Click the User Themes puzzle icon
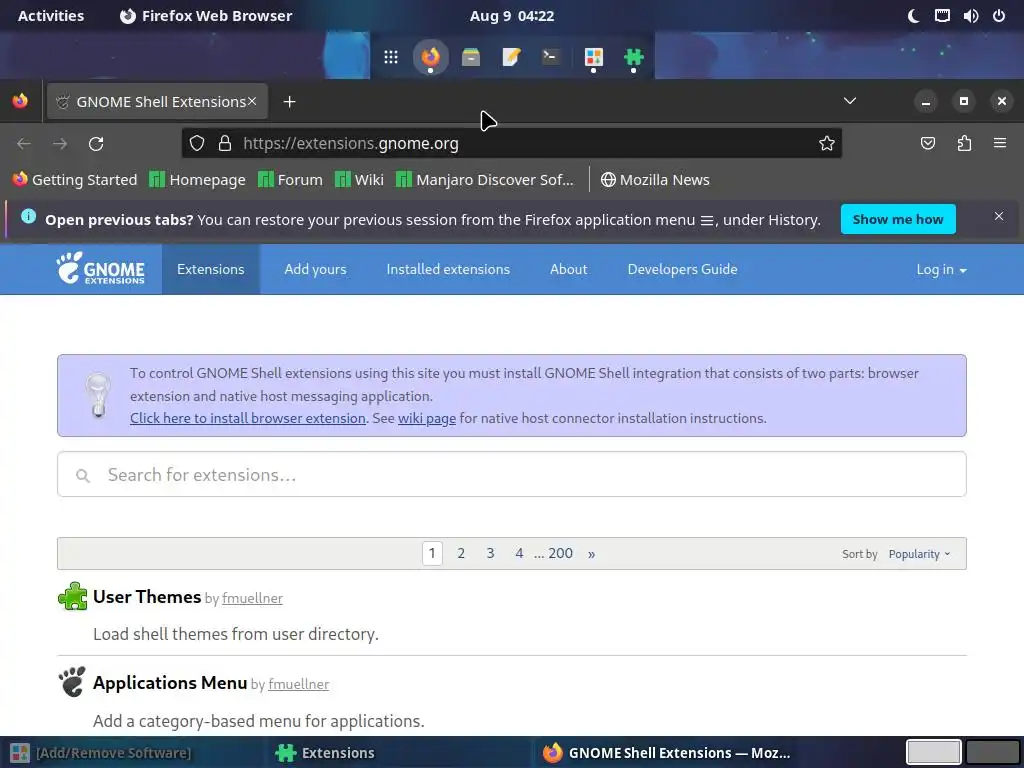Viewport: 1024px width, 768px height. [x=72, y=596]
